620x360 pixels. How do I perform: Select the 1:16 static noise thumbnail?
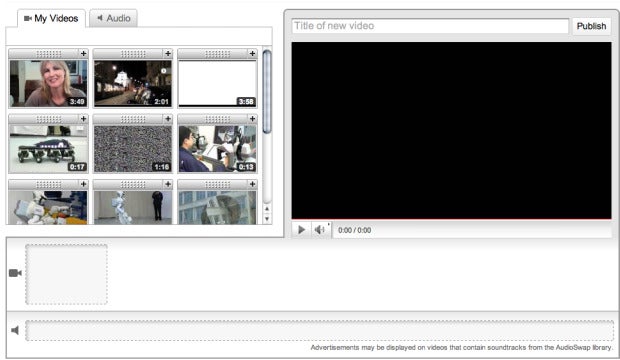point(133,149)
